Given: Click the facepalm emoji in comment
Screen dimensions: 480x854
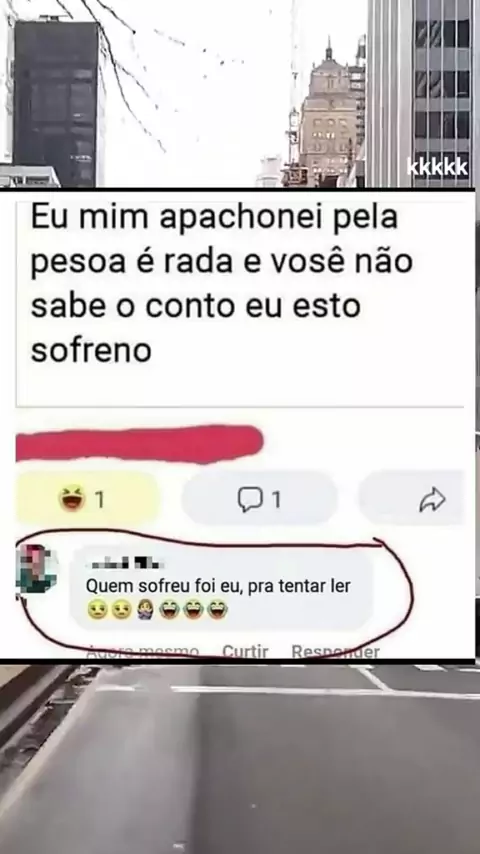Looking at the screenshot, I should point(145,611).
